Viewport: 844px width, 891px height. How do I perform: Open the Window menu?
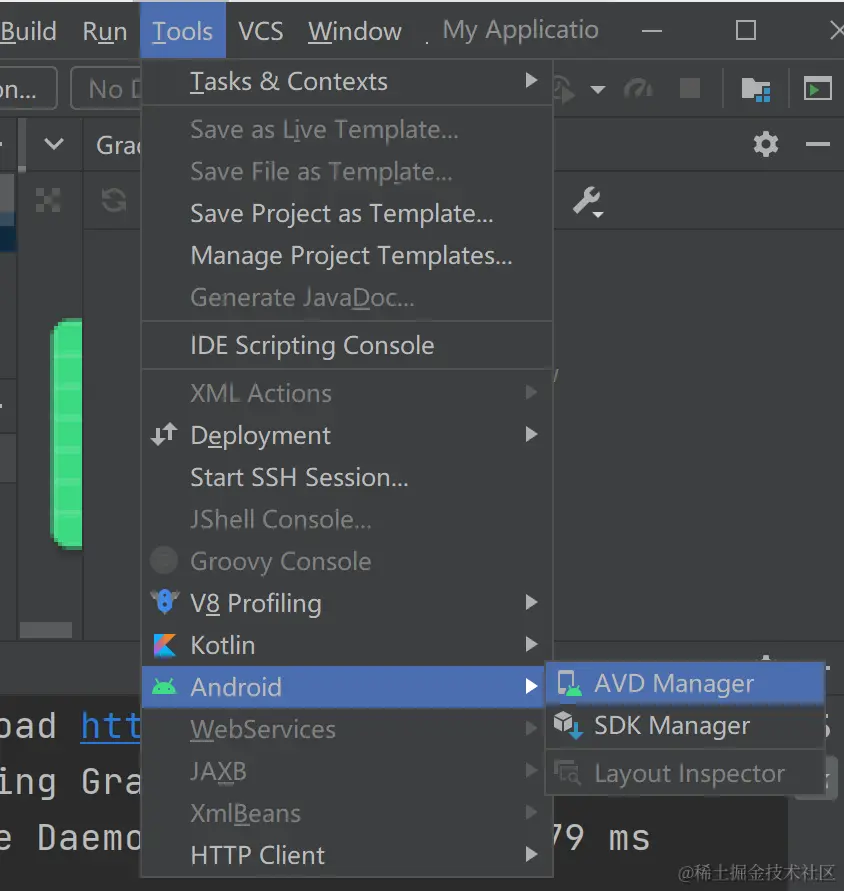[x=355, y=31]
